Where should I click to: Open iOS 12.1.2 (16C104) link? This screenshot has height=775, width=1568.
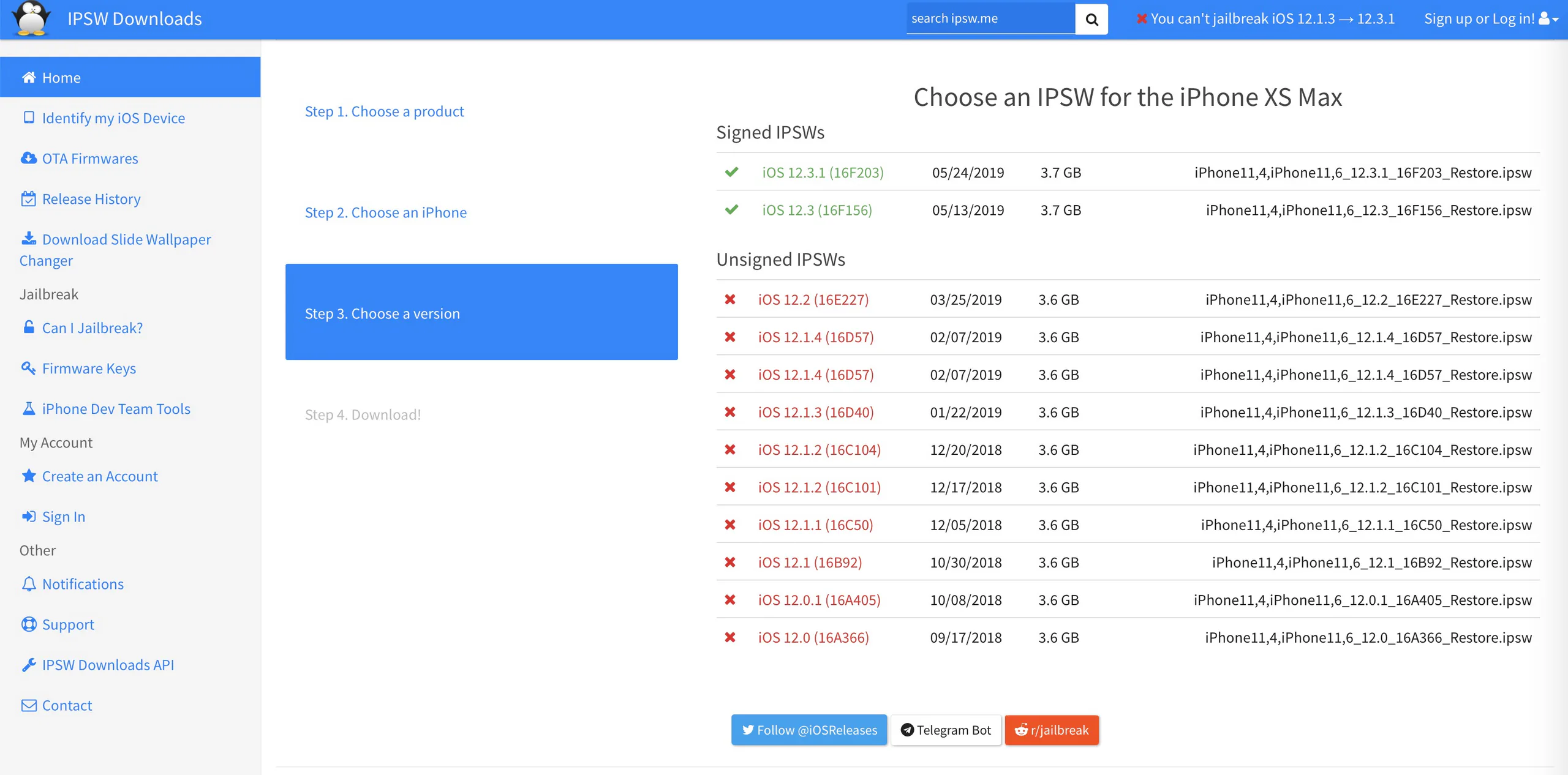tap(820, 450)
